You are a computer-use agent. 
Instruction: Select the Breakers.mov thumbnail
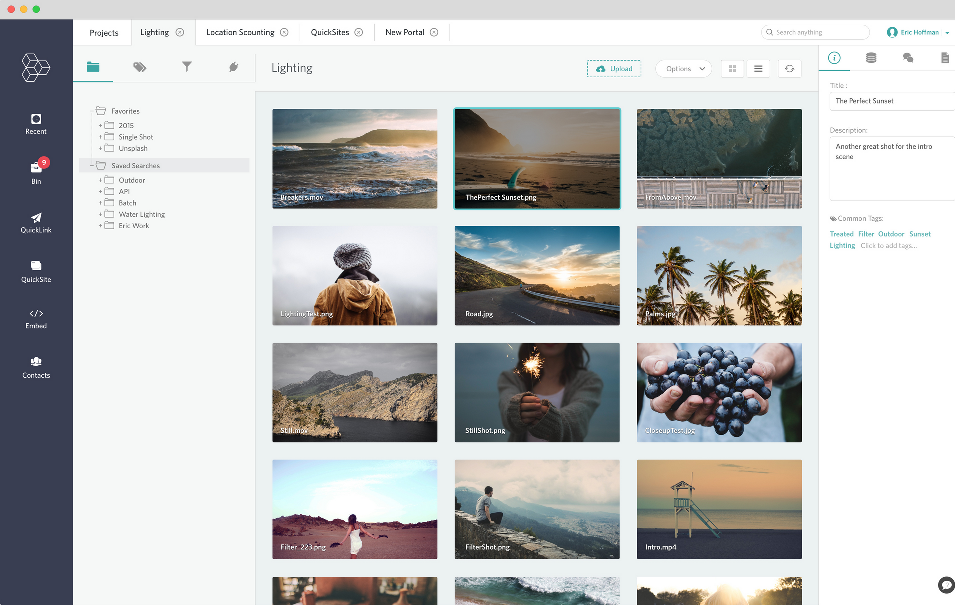[x=354, y=159]
